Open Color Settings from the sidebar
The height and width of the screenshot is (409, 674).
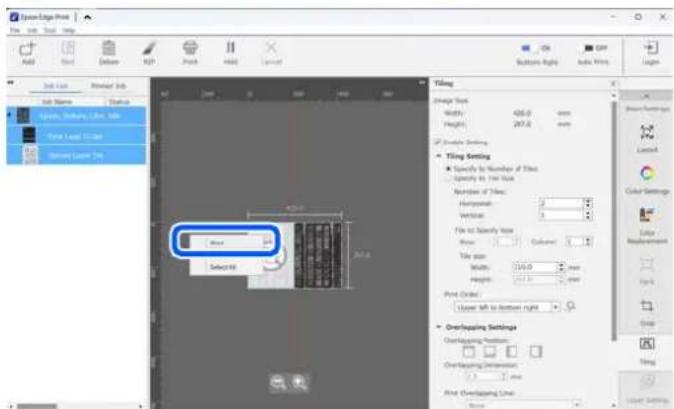[x=647, y=173]
